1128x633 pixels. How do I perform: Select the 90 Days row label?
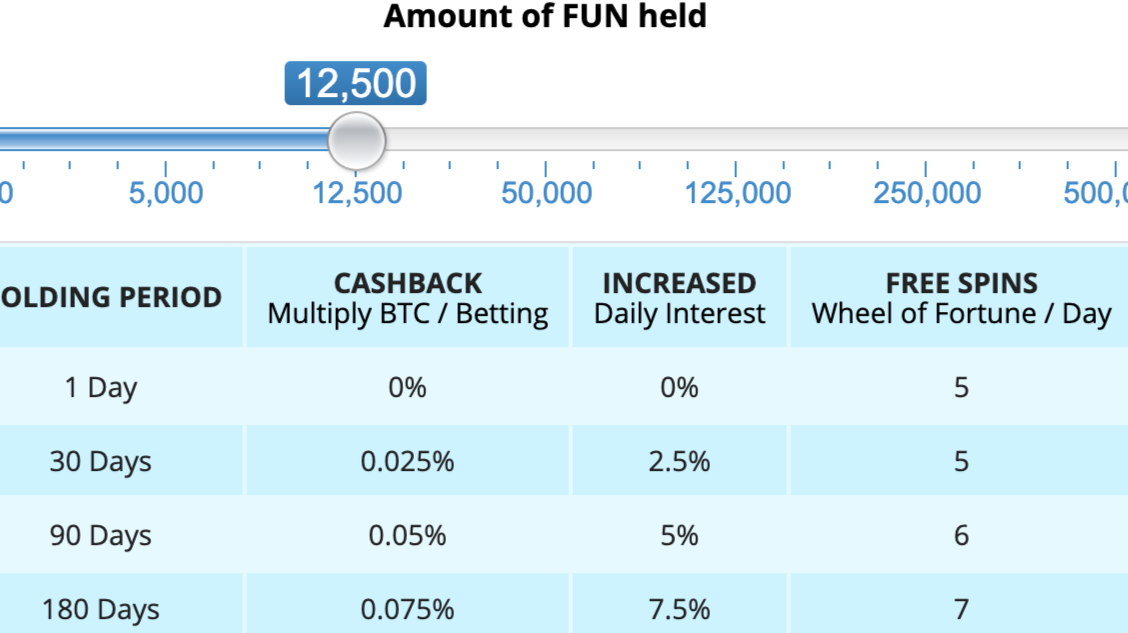click(101, 535)
